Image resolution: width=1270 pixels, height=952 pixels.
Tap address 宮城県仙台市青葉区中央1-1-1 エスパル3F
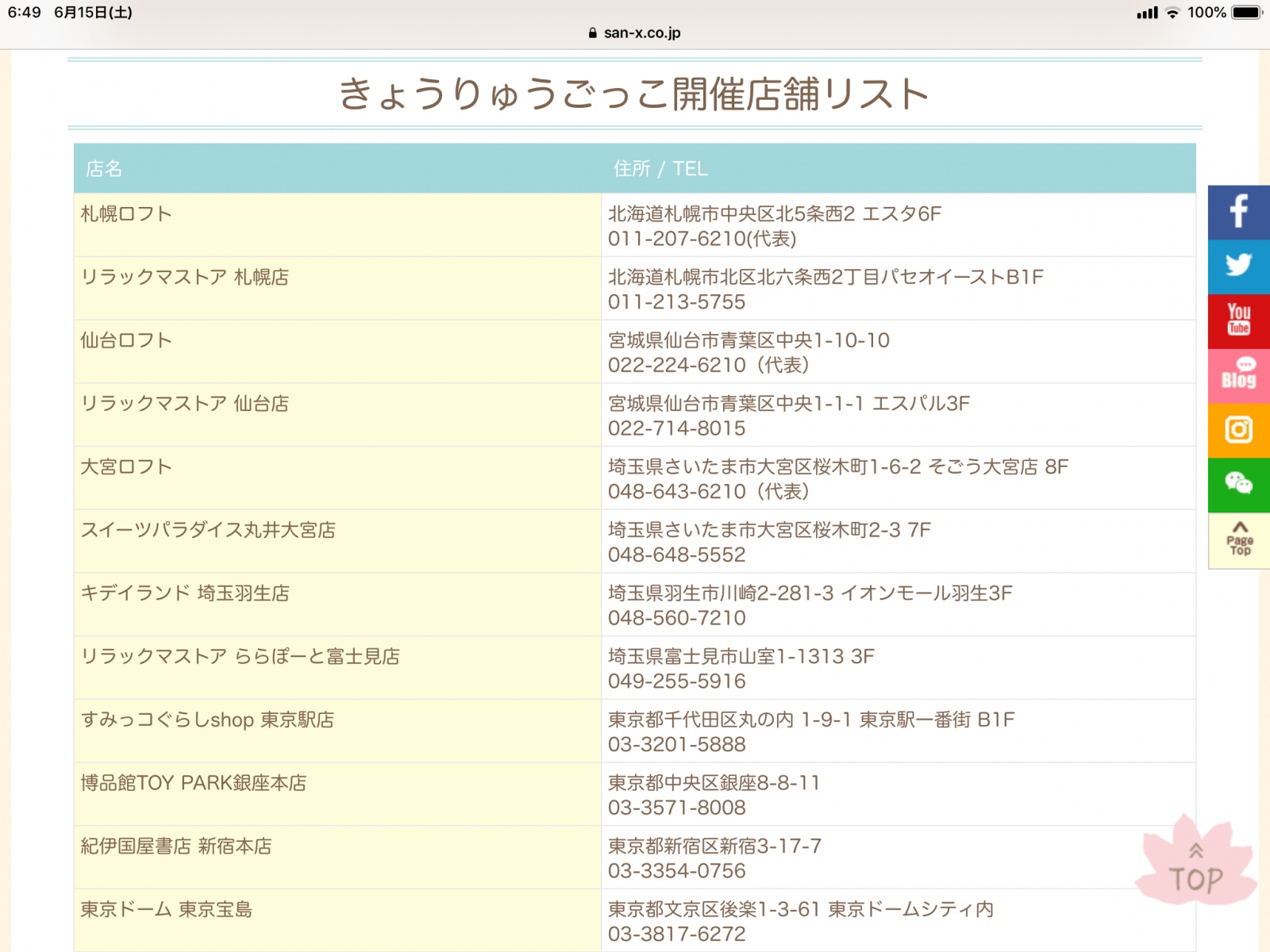tap(789, 403)
